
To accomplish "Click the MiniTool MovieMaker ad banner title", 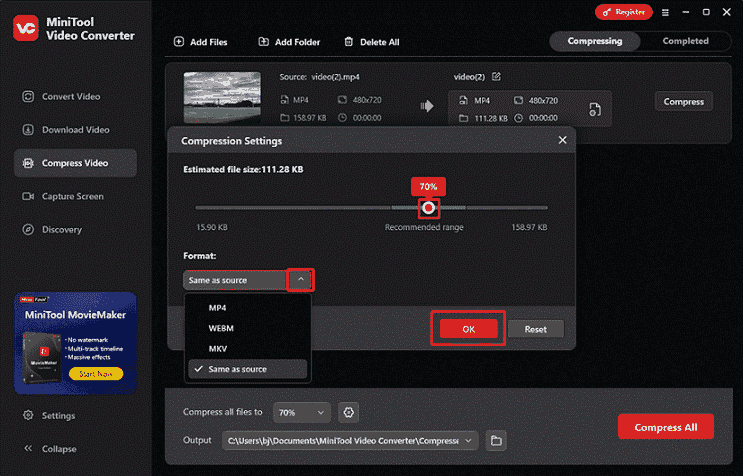I will [75, 314].
